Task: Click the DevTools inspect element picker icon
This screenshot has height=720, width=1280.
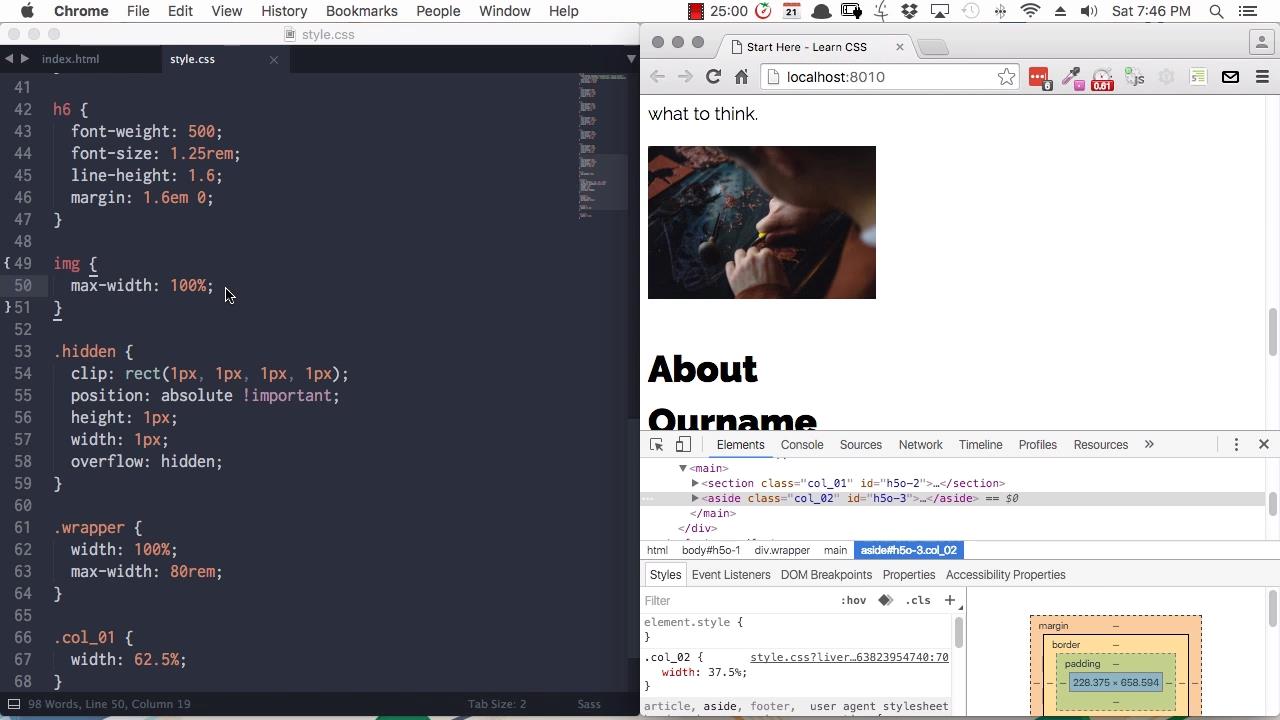Action: [x=657, y=445]
